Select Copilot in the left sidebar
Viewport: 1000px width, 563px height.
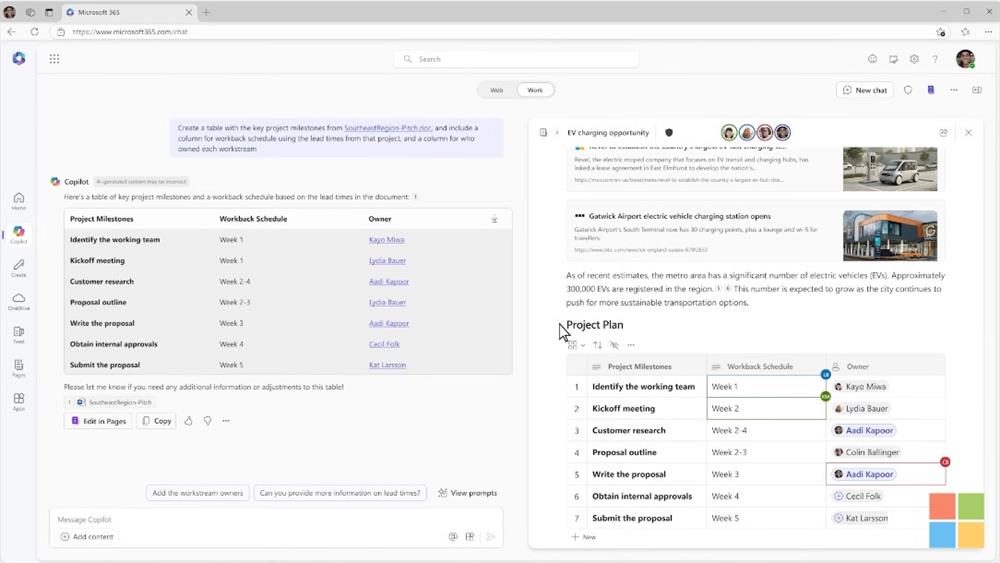[18, 234]
